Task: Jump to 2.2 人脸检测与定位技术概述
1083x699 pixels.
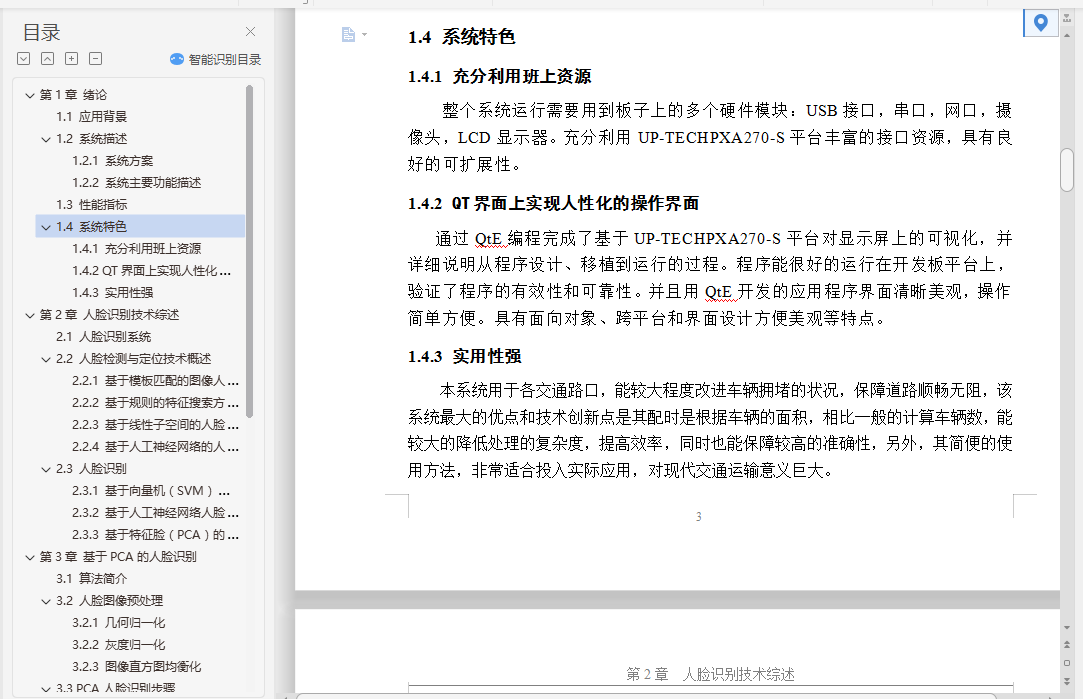Action: point(134,359)
